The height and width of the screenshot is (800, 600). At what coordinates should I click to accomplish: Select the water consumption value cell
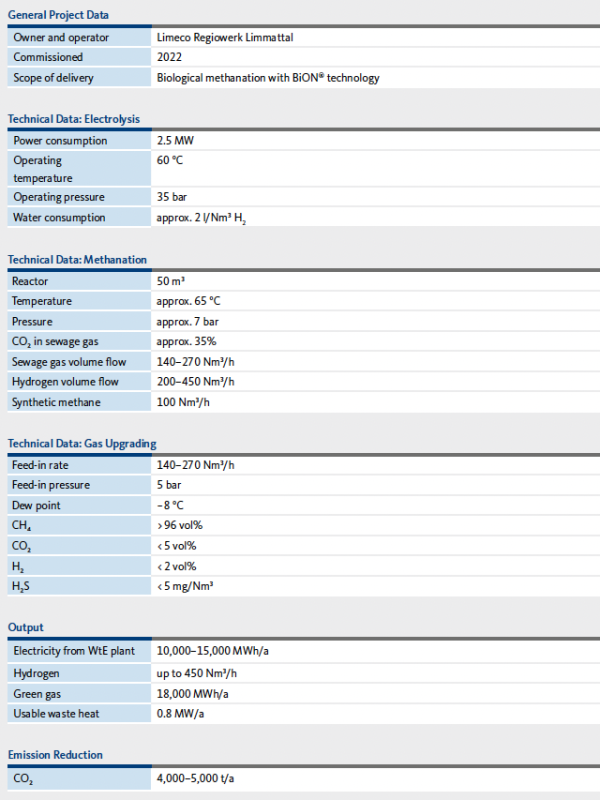(201, 218)
